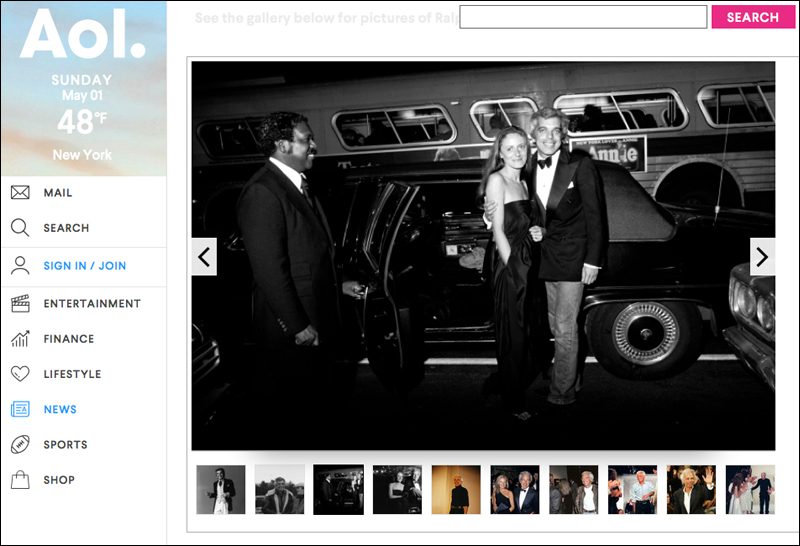Click the Sign In person icon
800x546 pixels.
point(20,266)
